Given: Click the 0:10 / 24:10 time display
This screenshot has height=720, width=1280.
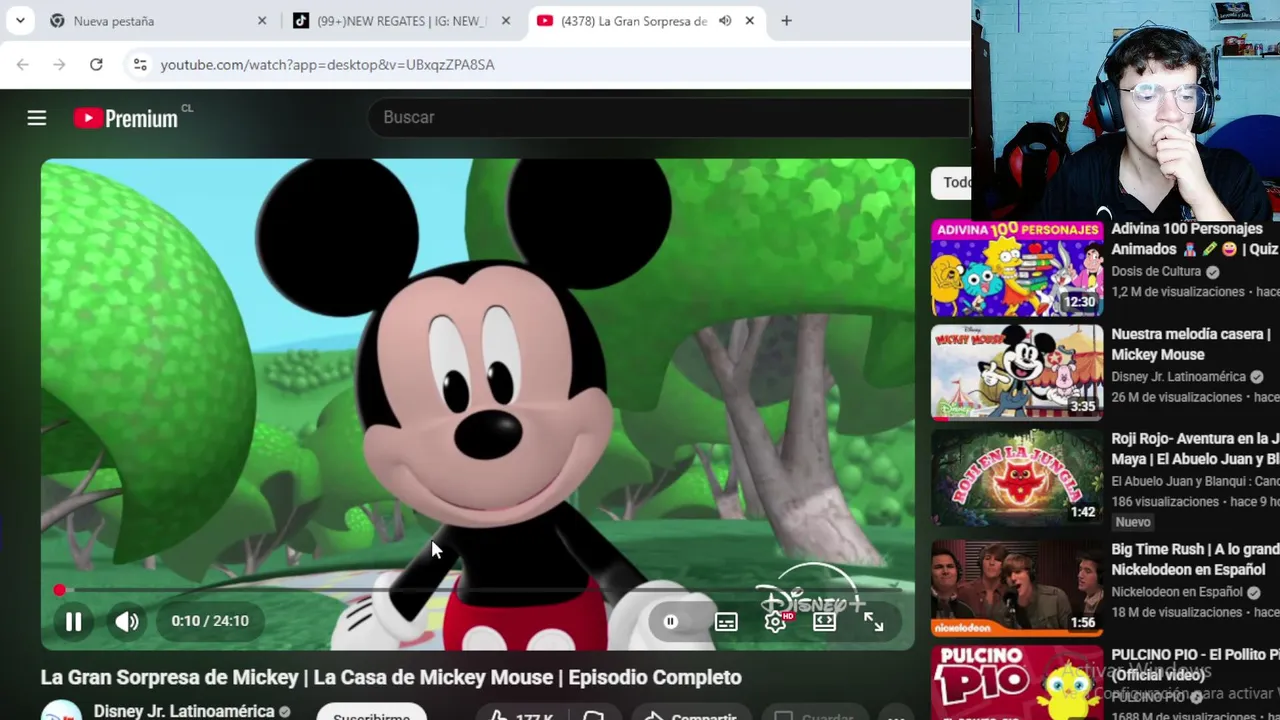Looking at the screenshot, I should point(210,621).
